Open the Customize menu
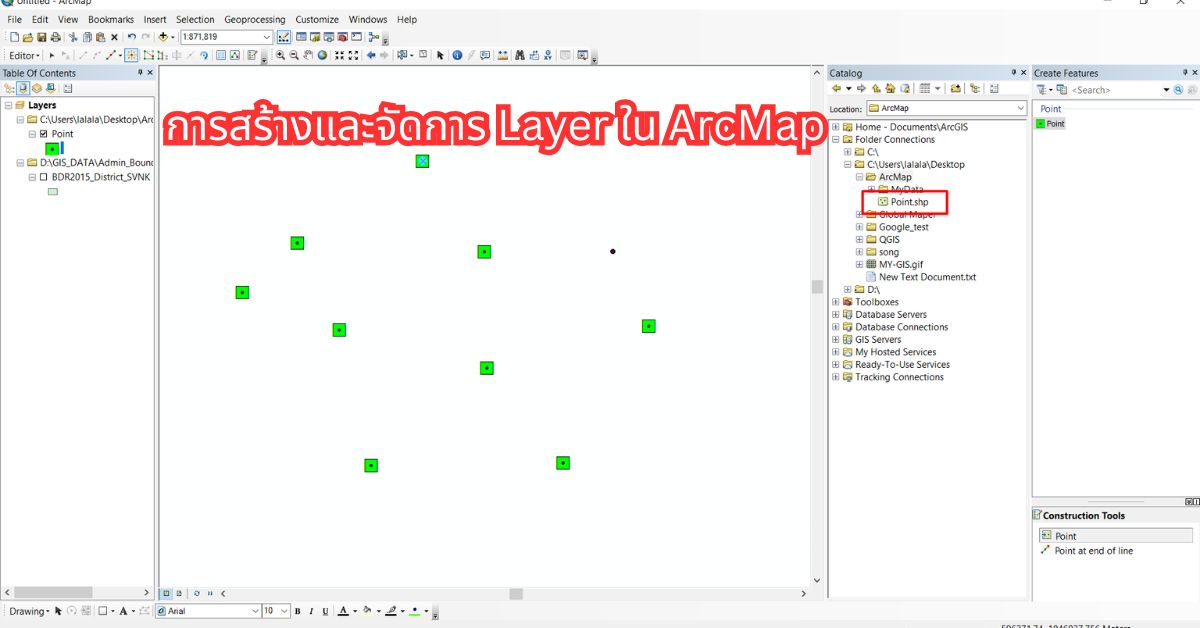This screenshot has width=1200, height=628. pos(317,19)
